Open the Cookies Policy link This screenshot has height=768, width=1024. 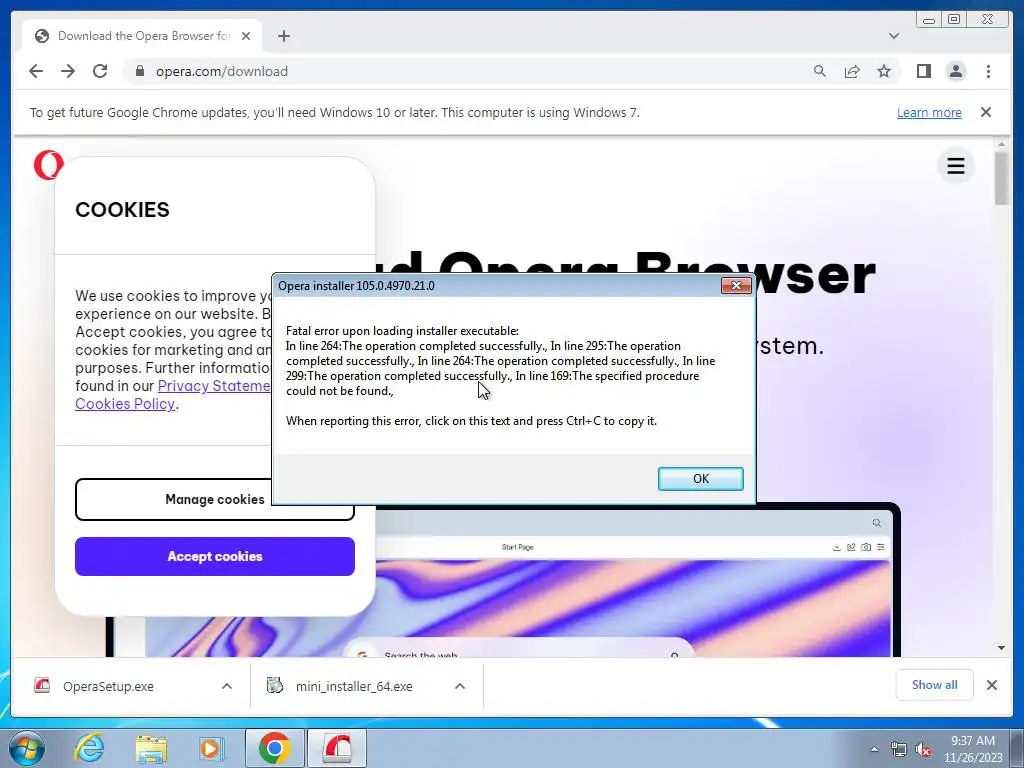pyautogui.click(x=125, y=404)
